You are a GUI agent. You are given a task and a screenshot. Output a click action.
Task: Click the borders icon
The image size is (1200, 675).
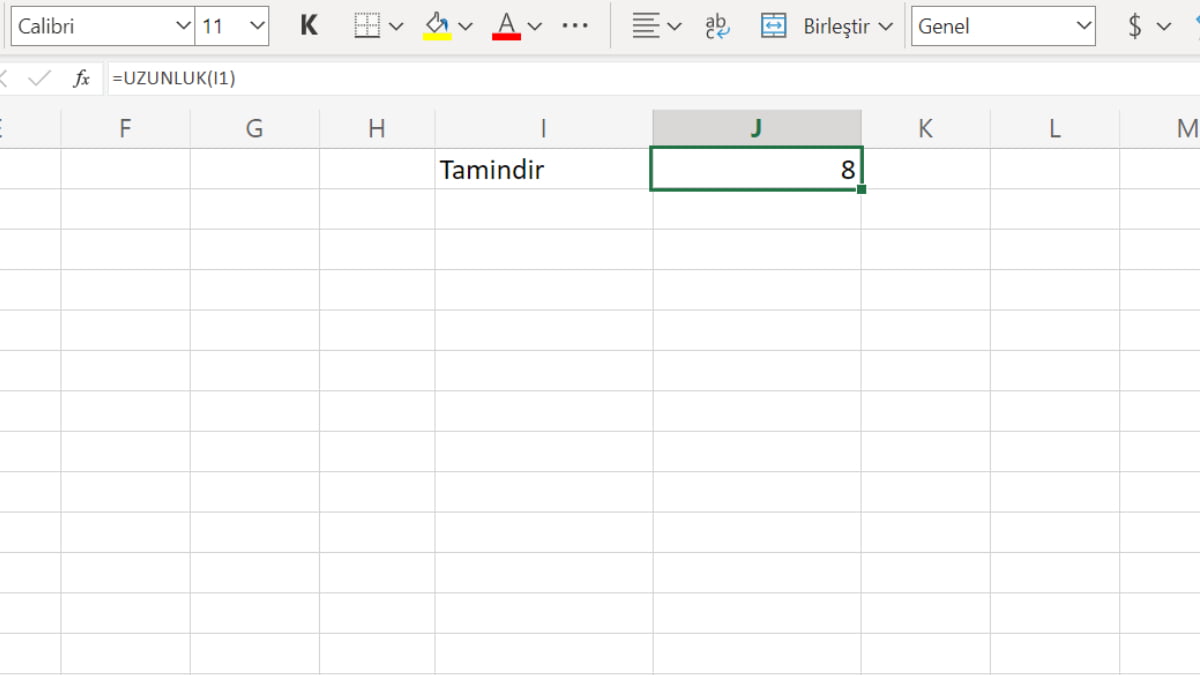coord(367,26)
